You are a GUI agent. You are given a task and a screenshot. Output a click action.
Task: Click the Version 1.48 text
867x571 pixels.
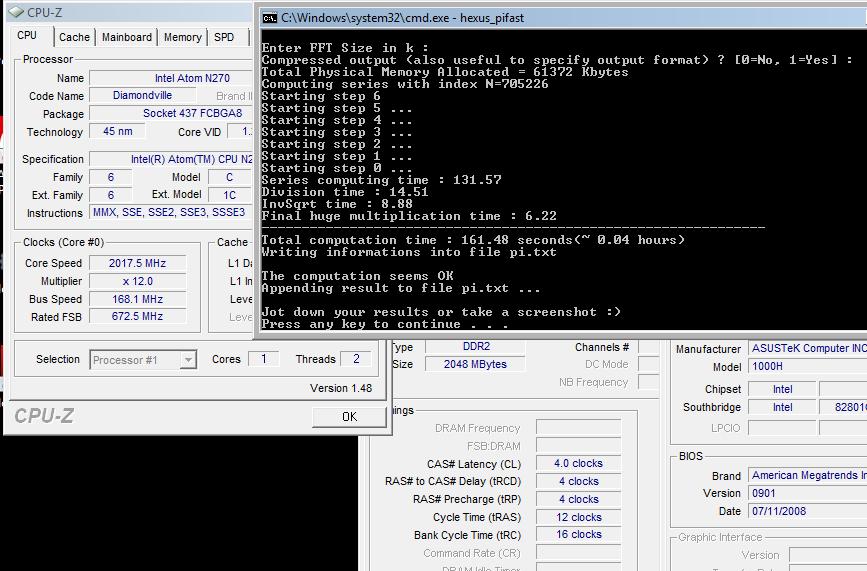[x=341, y=388]
